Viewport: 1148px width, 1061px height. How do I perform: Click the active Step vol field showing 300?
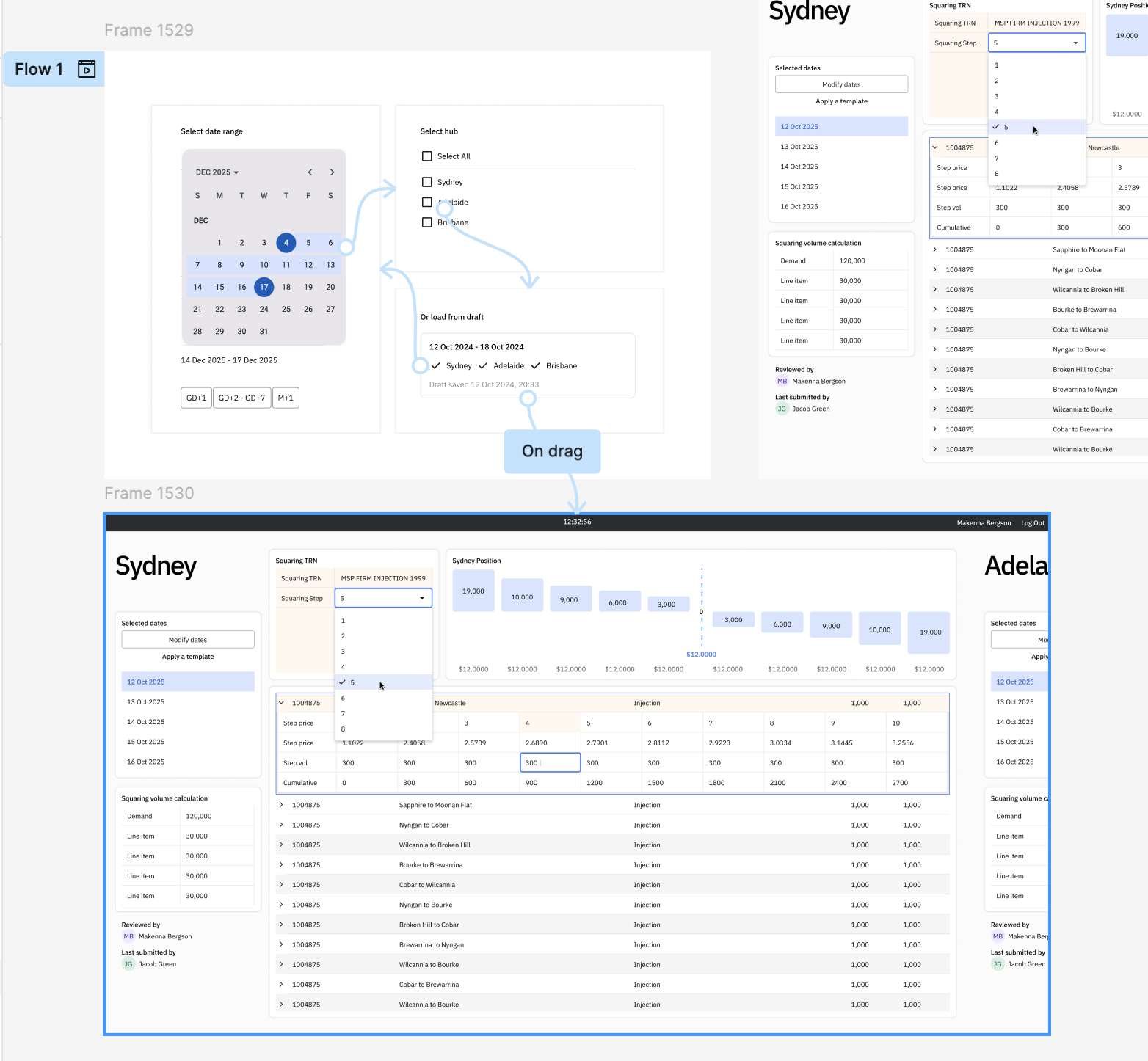550,763
